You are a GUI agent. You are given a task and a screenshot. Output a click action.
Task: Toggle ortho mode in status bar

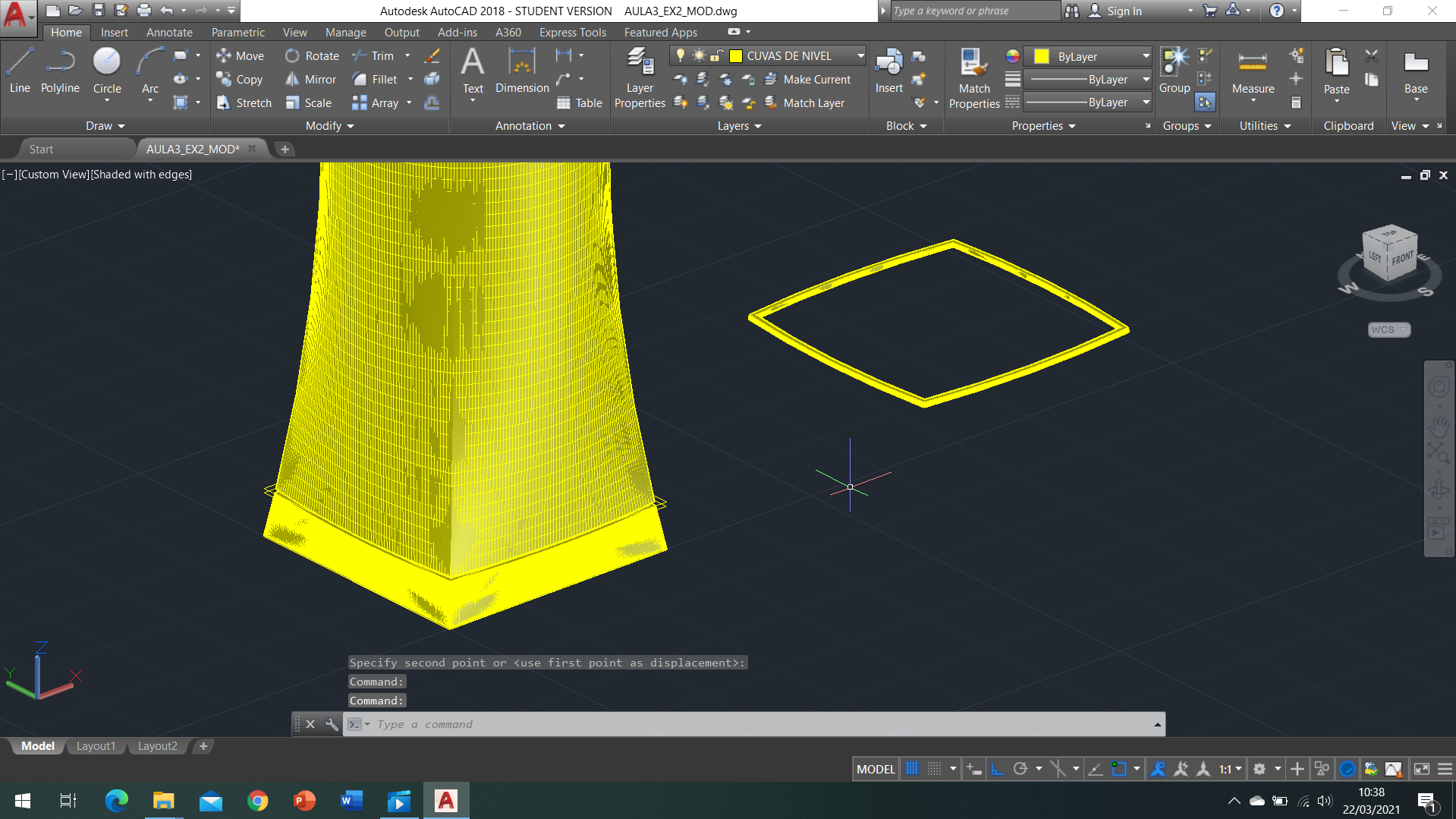point(998,769)
